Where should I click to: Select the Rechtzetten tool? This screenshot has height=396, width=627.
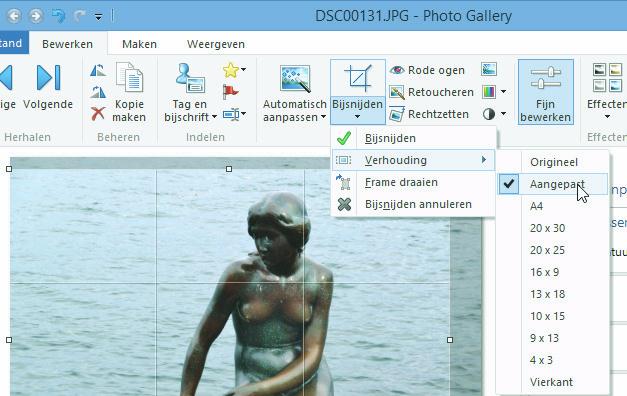pos(429,114)
